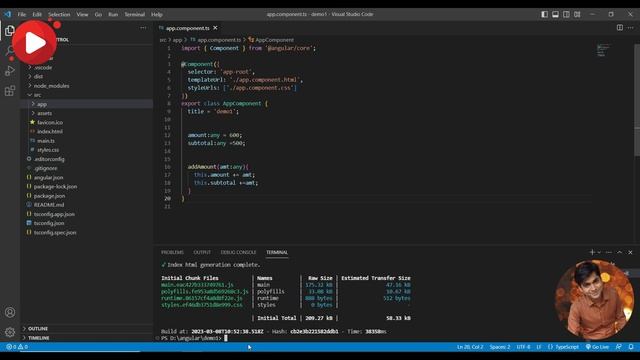The image size is (640, 360).
Task: Open the Go menu
Action: [x=98, y=14]
